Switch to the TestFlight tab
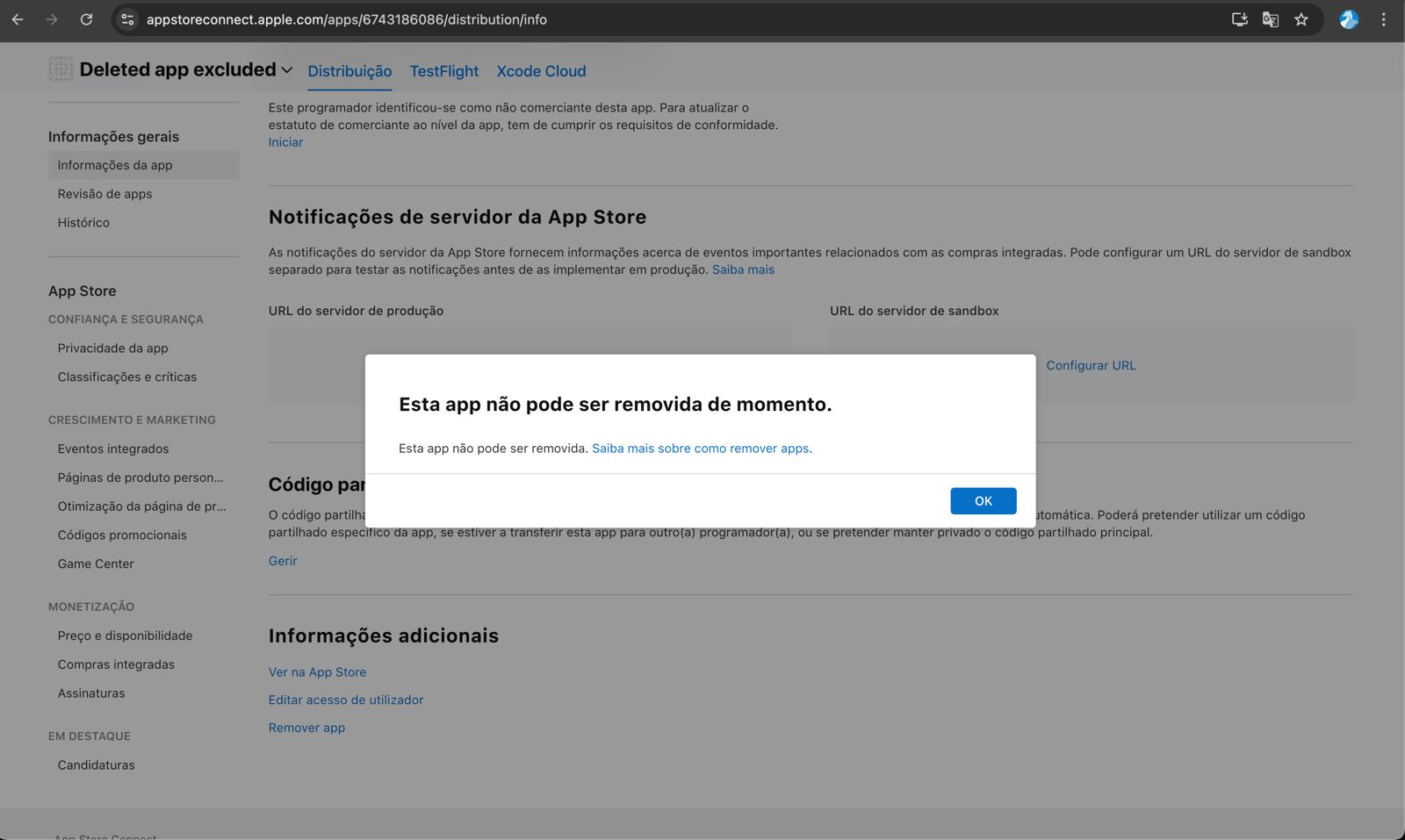 (x=443, y=71)
